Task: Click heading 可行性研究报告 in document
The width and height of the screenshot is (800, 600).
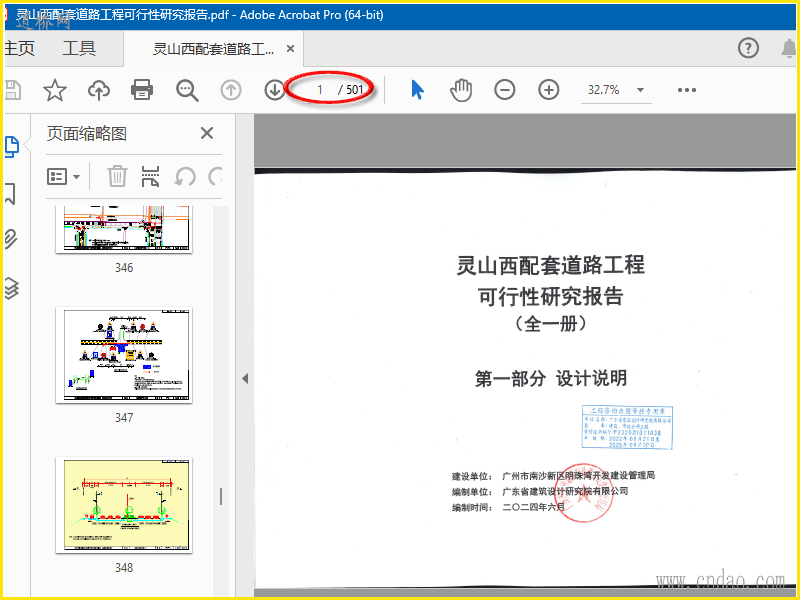Action: [551, 296]
